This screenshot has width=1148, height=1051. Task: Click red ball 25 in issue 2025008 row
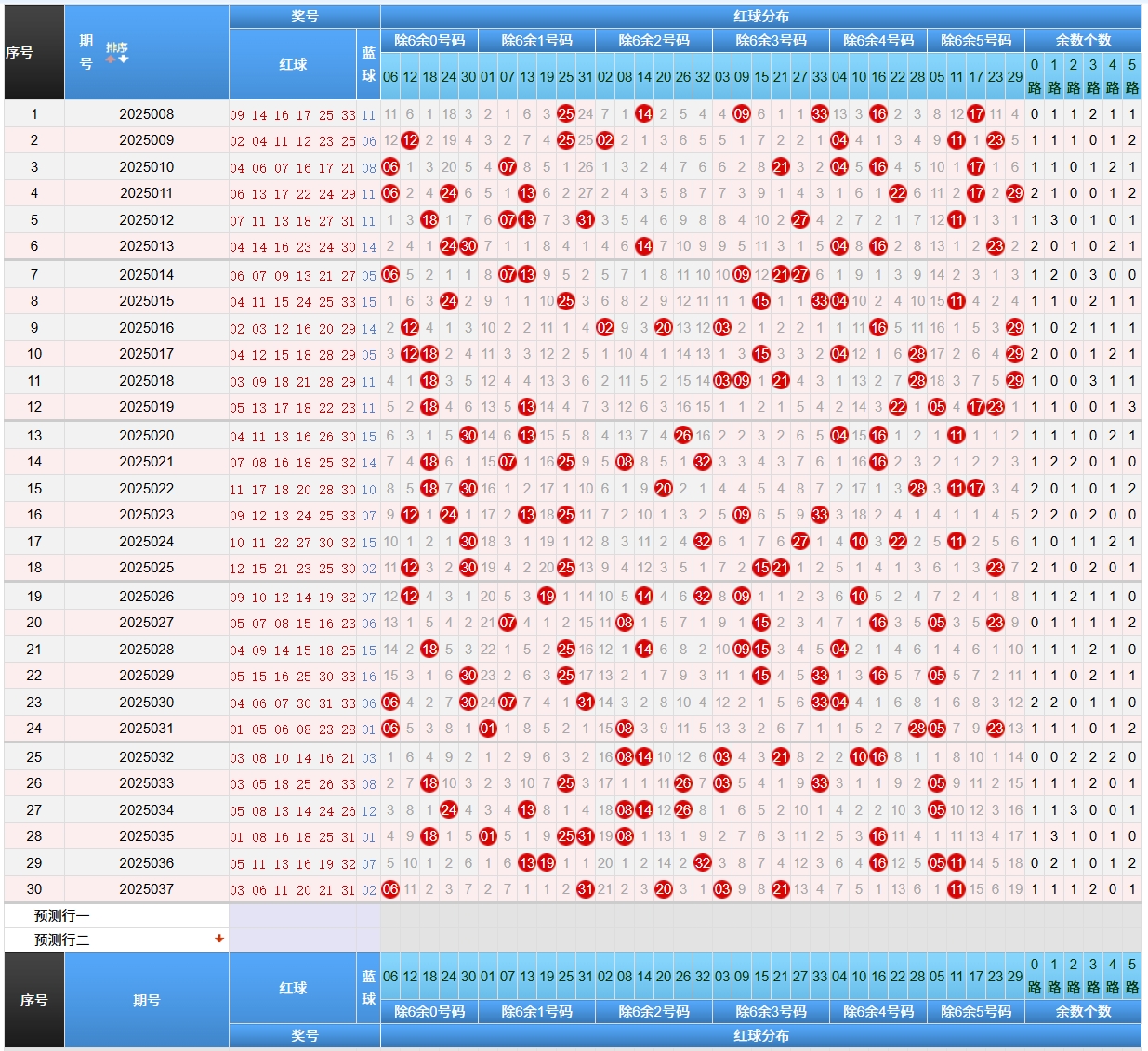(565, 114)
